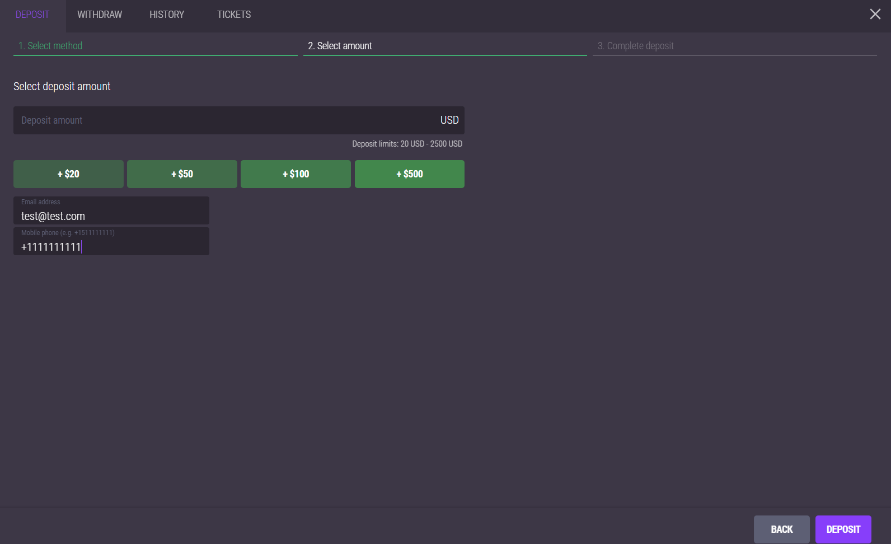Click the Mobile phone field
This screenshot has width=891, height=544.
pyautogui.click(x=111, y=243)
